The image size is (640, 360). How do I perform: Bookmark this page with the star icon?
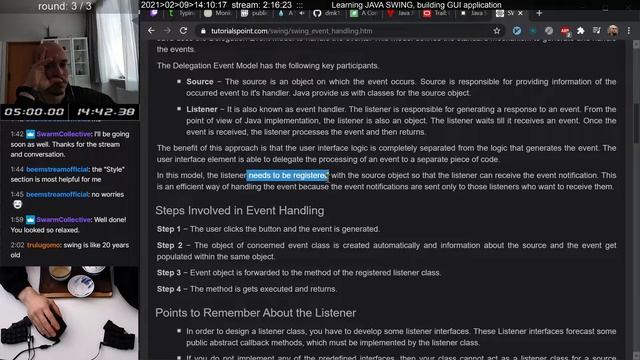point(497,31)
